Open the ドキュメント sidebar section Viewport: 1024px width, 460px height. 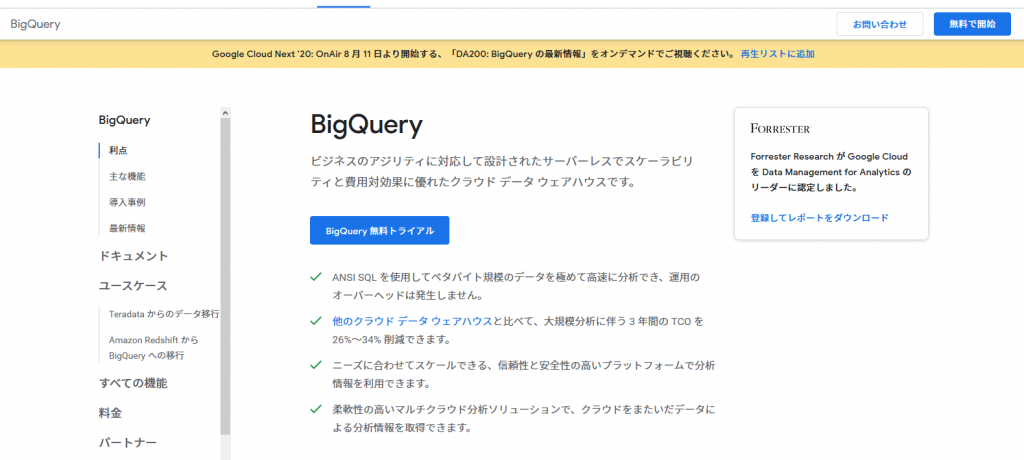[x=134, y=256]
